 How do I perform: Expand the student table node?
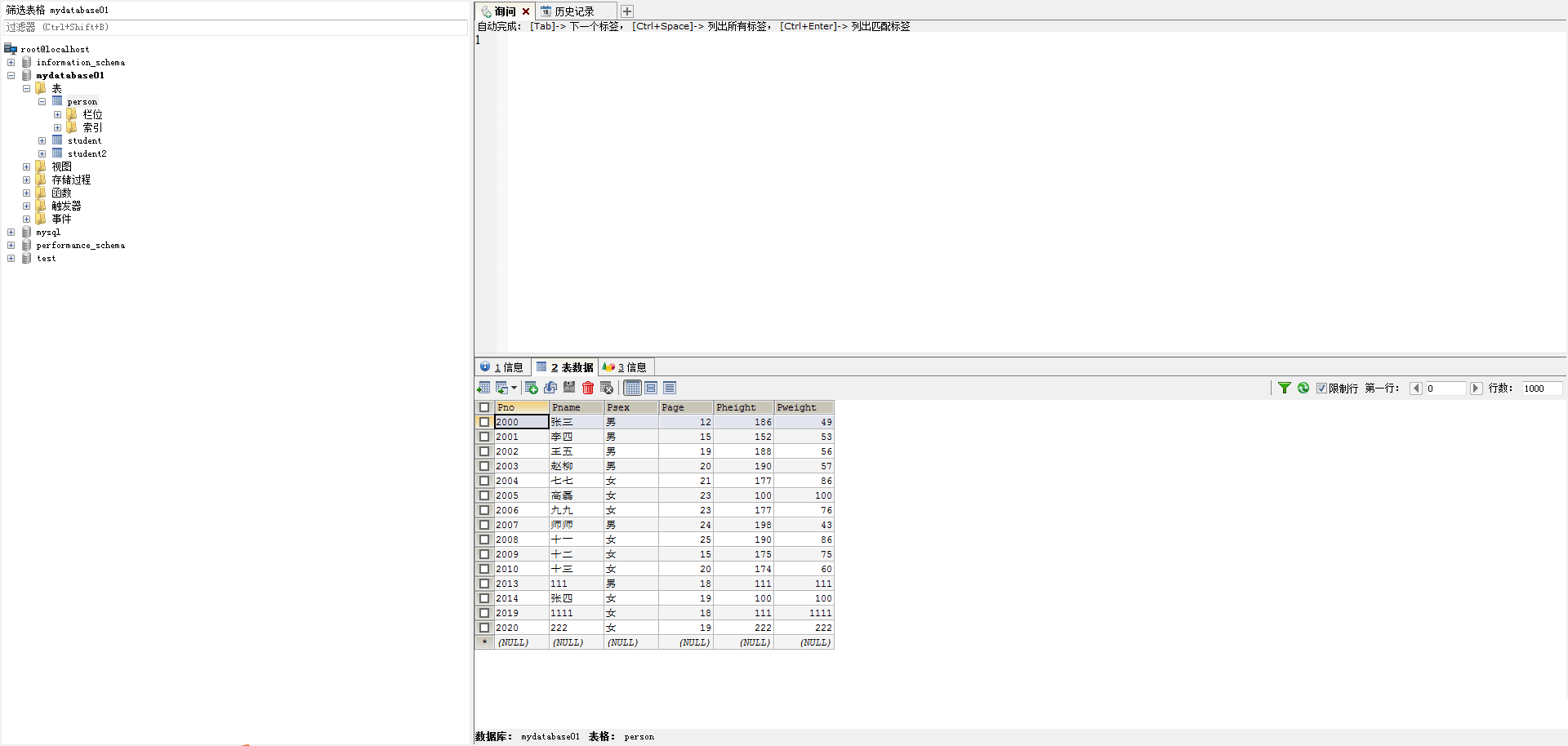click(x=42, y=140)
